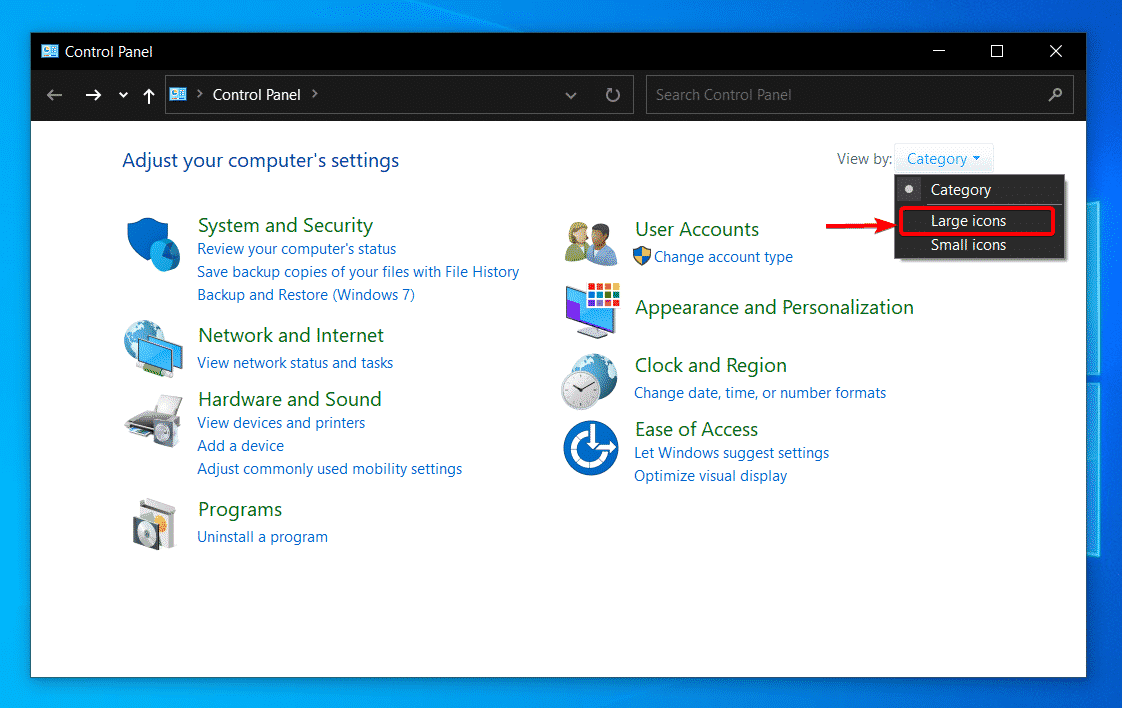Open Change date, time, or number formats

(x=759, y=393)
